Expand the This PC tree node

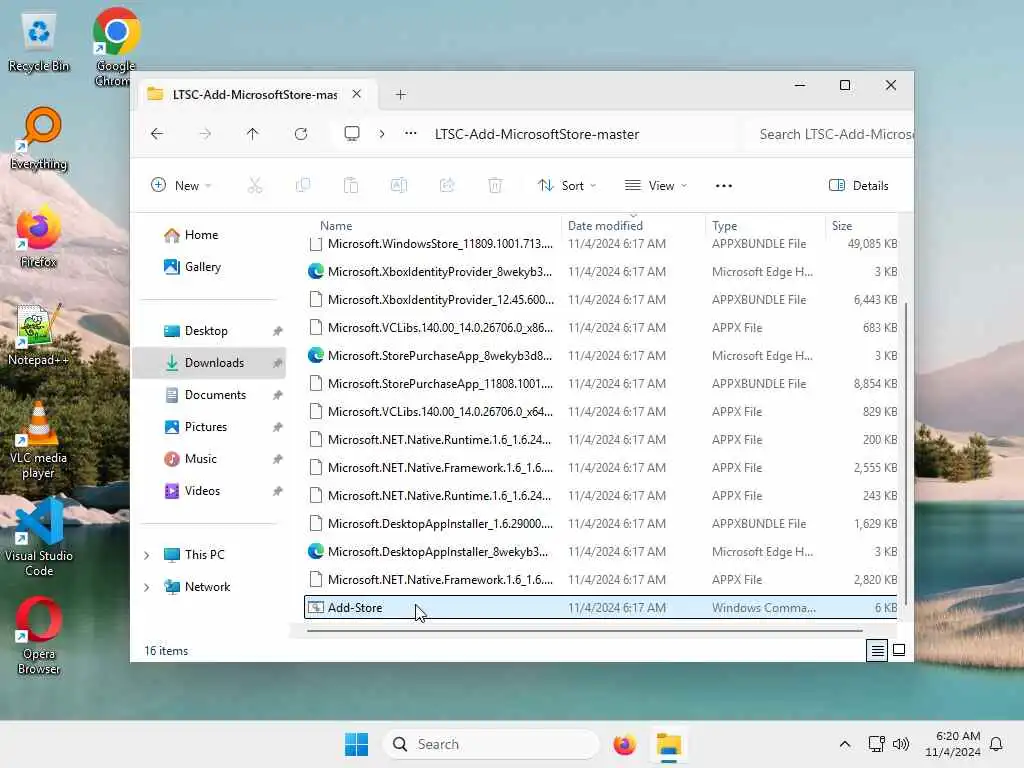147,555
